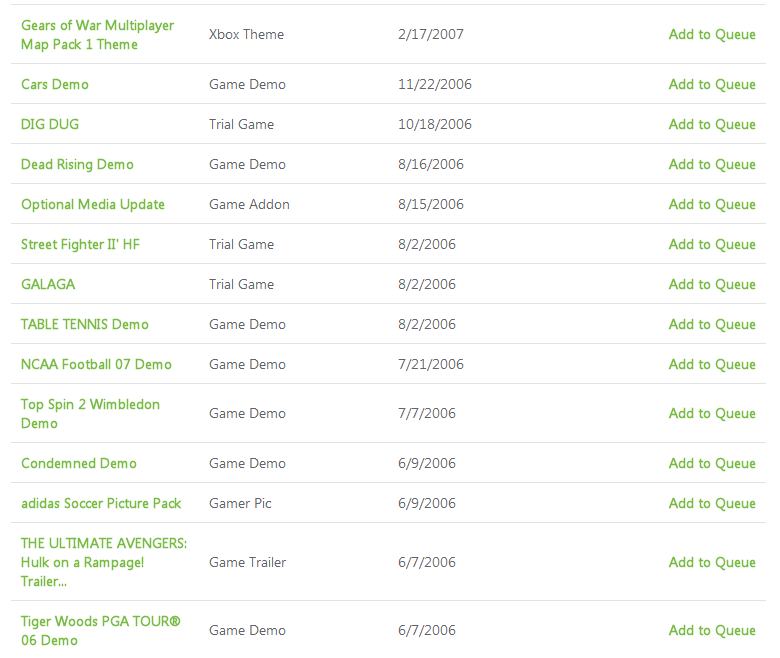Screen dimensions: 780x658
Task: Select the date 10/18/2006
Action: pyautogui.click(x=435, y=124)
